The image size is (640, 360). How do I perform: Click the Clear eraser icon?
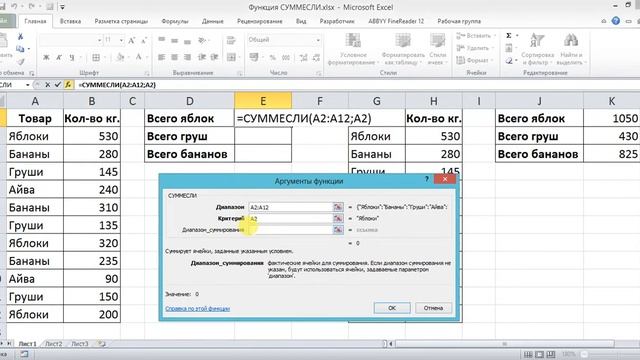point(509,61)
